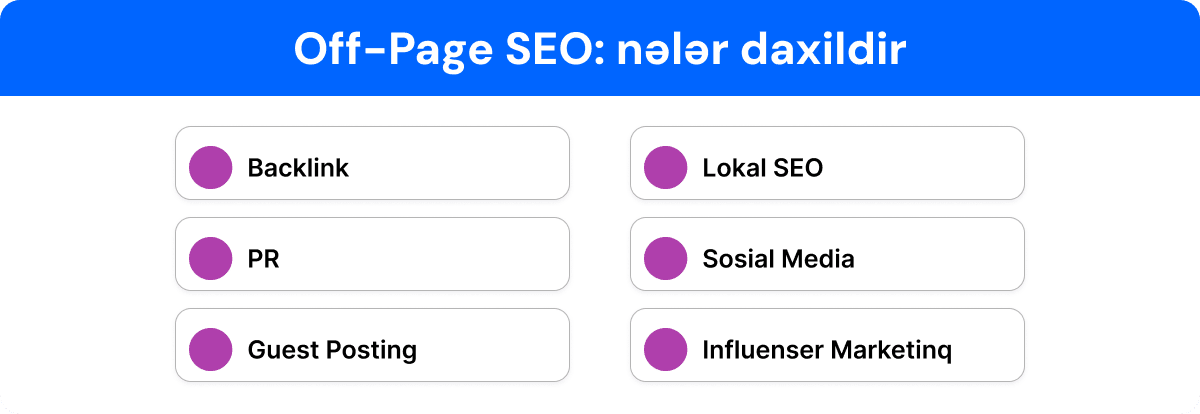Click empty right side of Lokal SEO card
Screen dimensions: 1200x414
pos(930,163)
